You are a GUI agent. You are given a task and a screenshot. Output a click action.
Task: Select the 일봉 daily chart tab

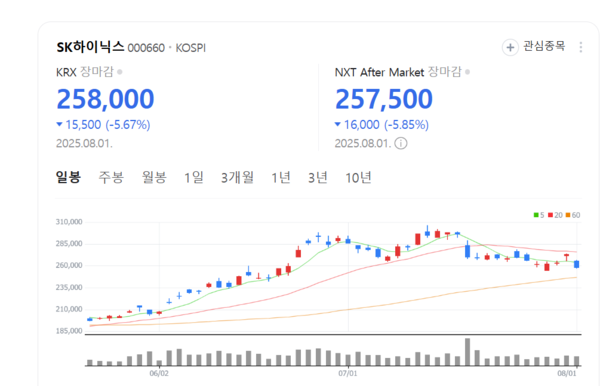[68, 177]
